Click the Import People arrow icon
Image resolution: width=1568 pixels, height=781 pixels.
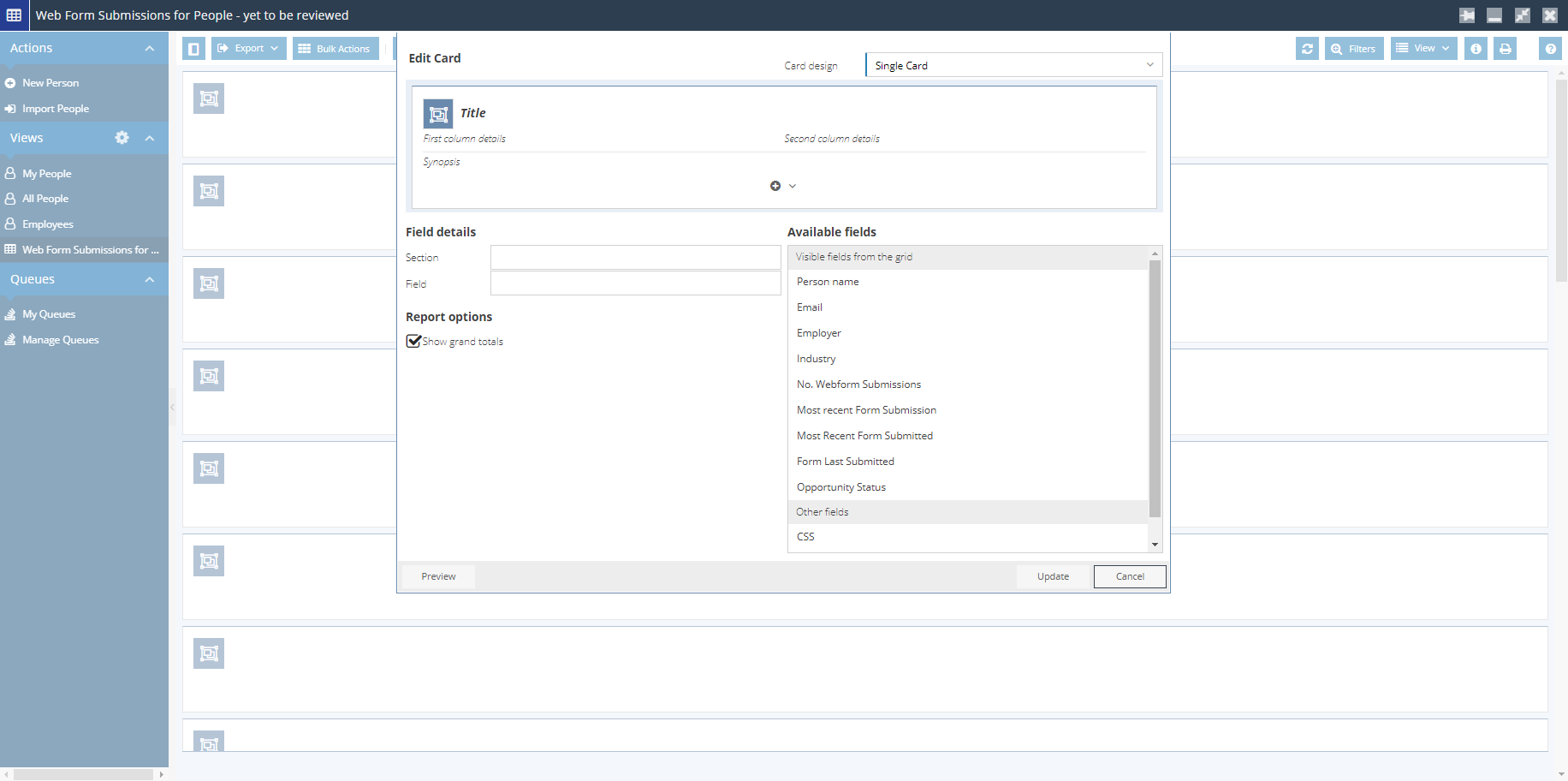point(10,109)
